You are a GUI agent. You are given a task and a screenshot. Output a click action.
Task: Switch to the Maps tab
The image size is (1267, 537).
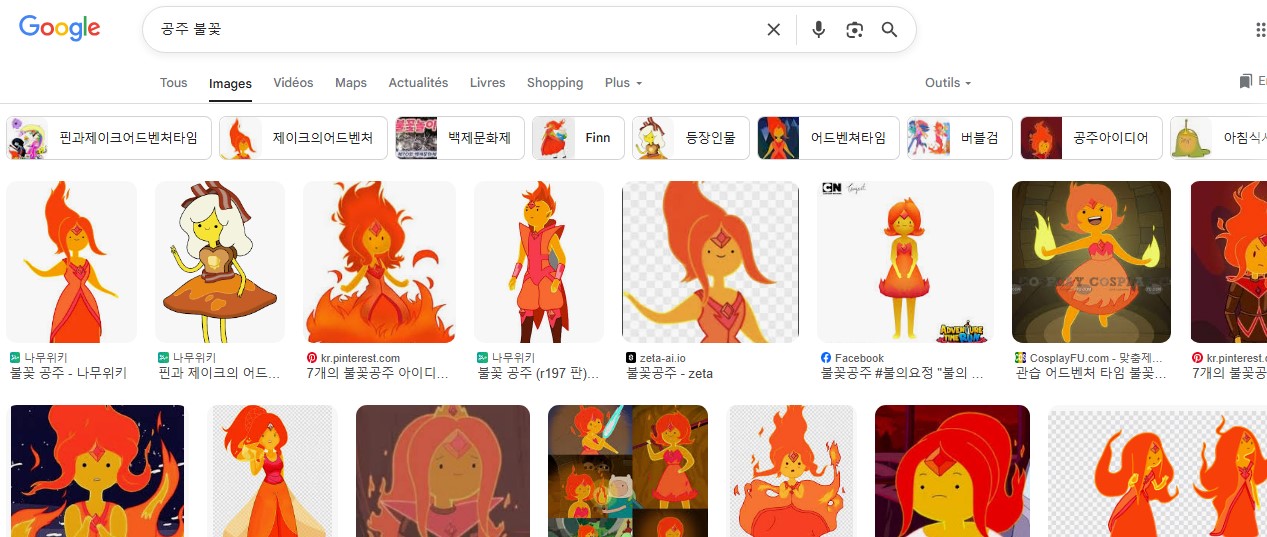(351, 83)
